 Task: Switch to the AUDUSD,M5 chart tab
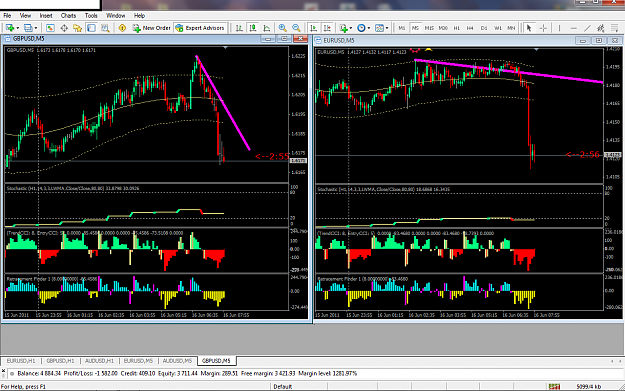pos(177,361)
